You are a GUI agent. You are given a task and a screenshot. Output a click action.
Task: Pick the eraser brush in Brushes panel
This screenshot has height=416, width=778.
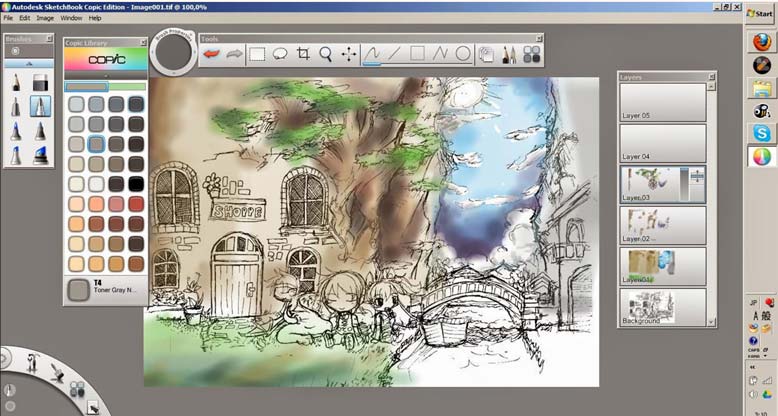[x=40, y=82]
